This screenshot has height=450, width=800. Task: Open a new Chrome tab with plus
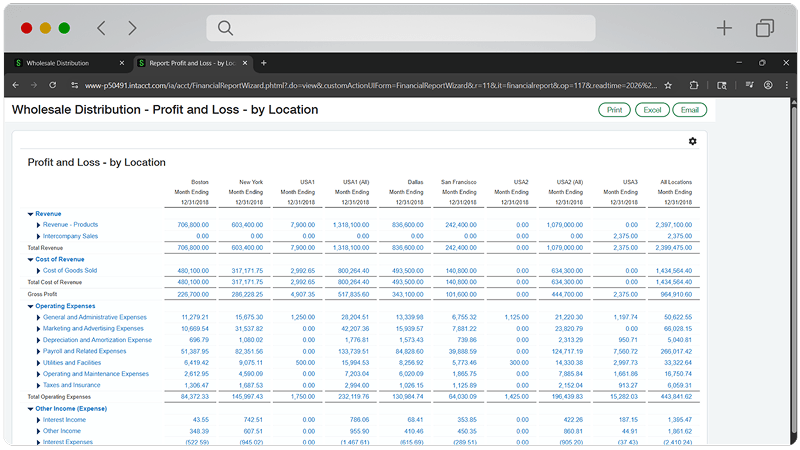click(x=264, y=63)
